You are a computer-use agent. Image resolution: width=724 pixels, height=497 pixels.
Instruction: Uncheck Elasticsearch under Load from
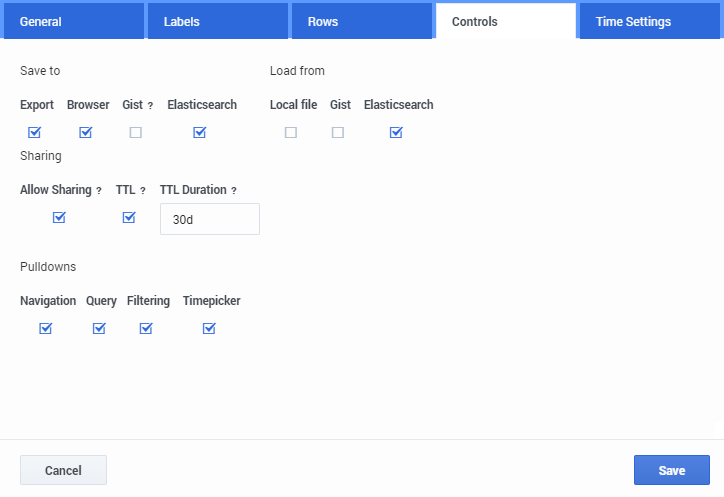coord(396,132)
